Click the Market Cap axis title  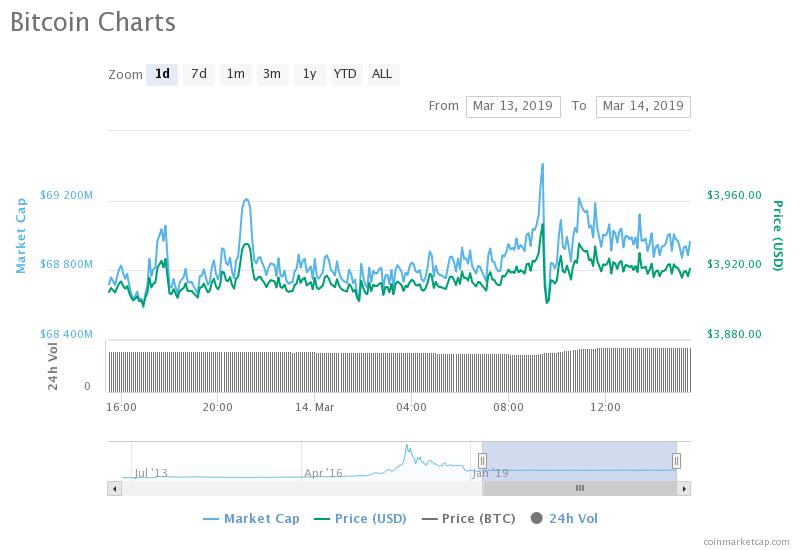pos(20,236)
